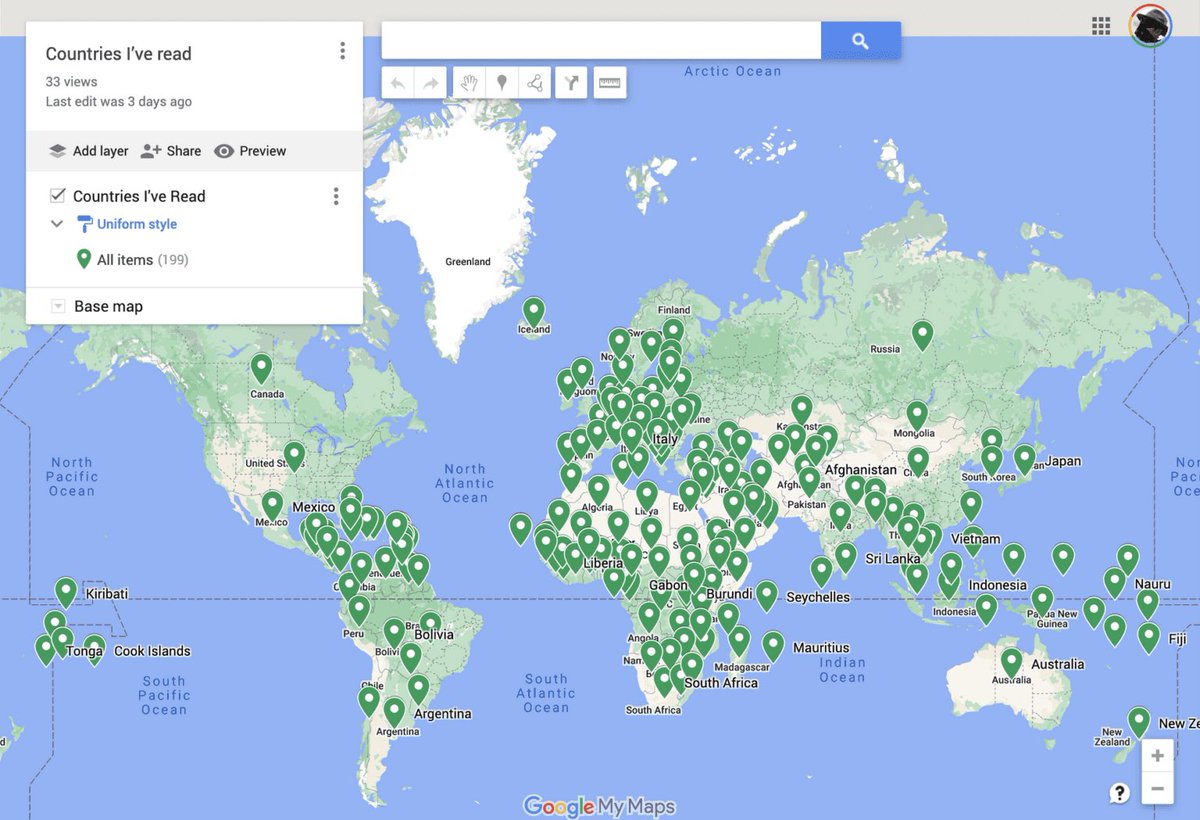The height and width of the screenshot is (820, 1200).
Task: Click the map title Countries I've read
Action: click(x=118, y=54)
